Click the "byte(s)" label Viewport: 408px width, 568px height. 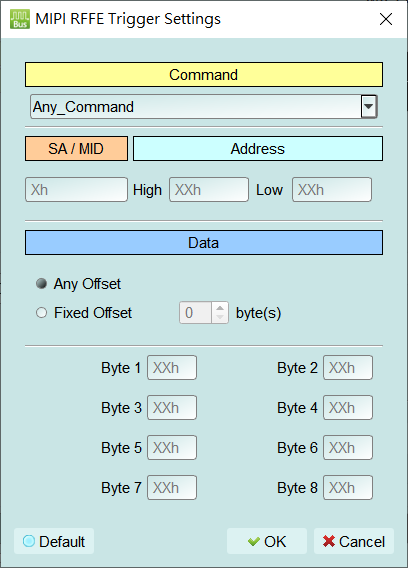258,313
